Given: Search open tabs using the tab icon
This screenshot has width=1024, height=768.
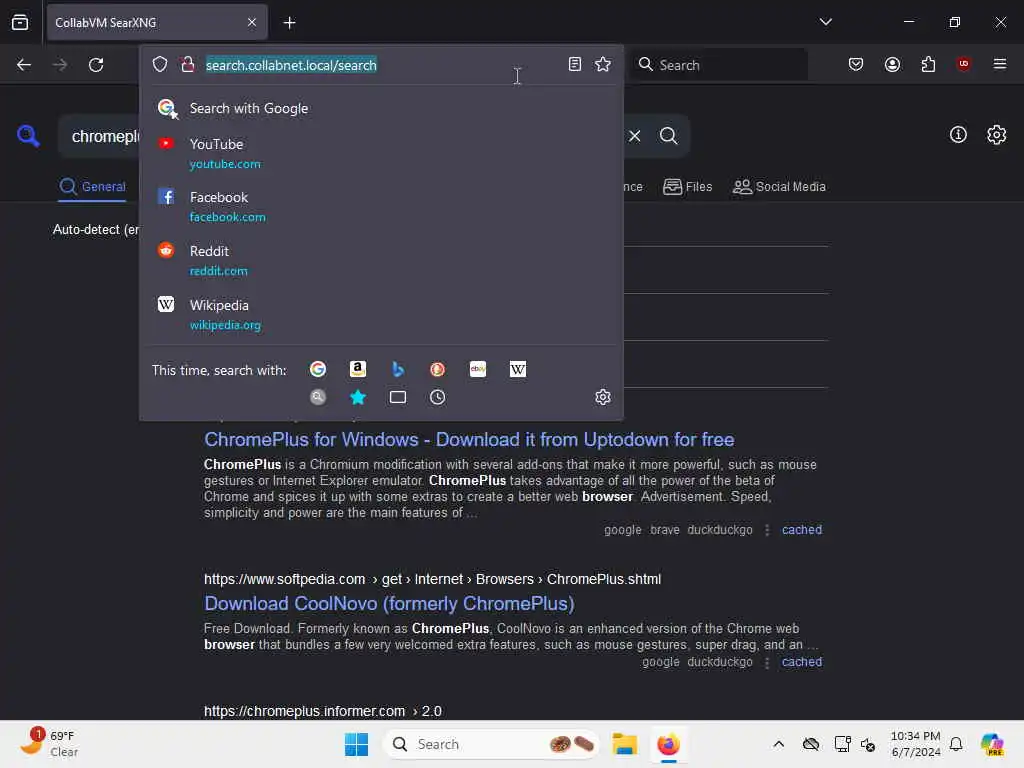Looking at the screenshot, I should (x=398, y=397).
